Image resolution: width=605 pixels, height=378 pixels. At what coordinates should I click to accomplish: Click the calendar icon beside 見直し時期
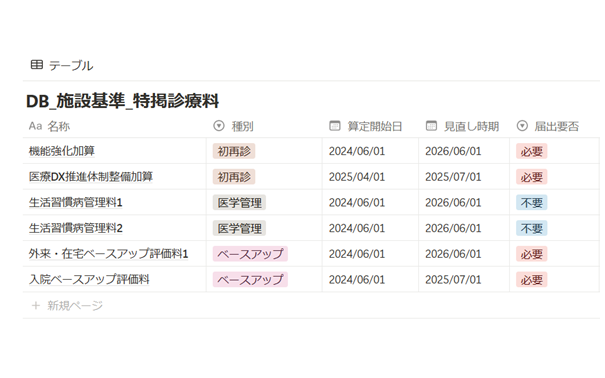point(431,126)
